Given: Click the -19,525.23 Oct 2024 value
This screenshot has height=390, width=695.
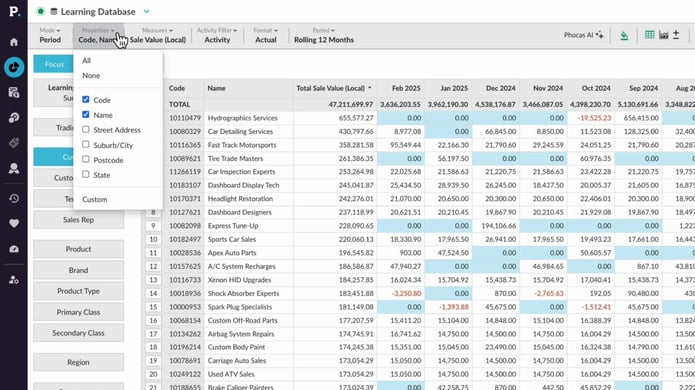Looking at the screenshot, I should click(x=594, y=118).
